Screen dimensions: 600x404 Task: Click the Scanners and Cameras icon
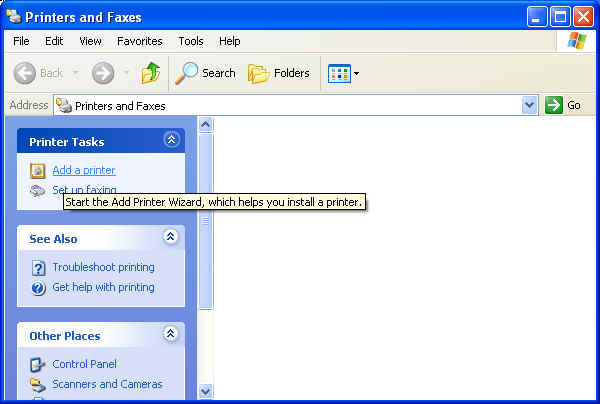click(38, 384)
